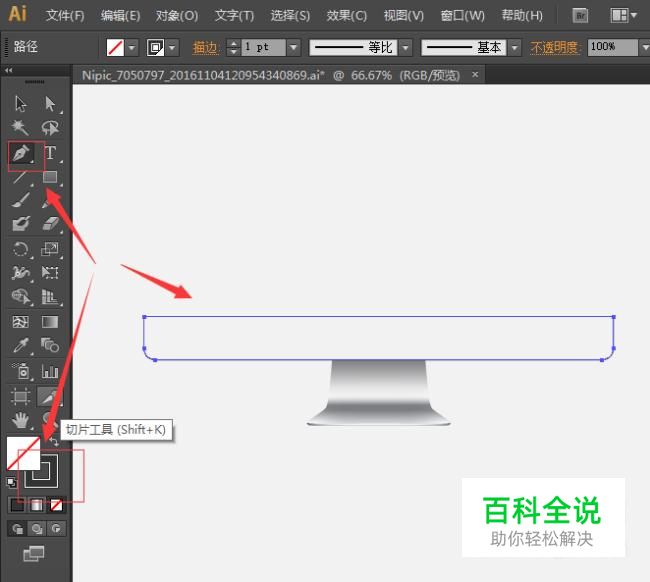This screenshot has height=582, width=650.
Task: Open the 选择(S) menu
Action: click(290, 16)
